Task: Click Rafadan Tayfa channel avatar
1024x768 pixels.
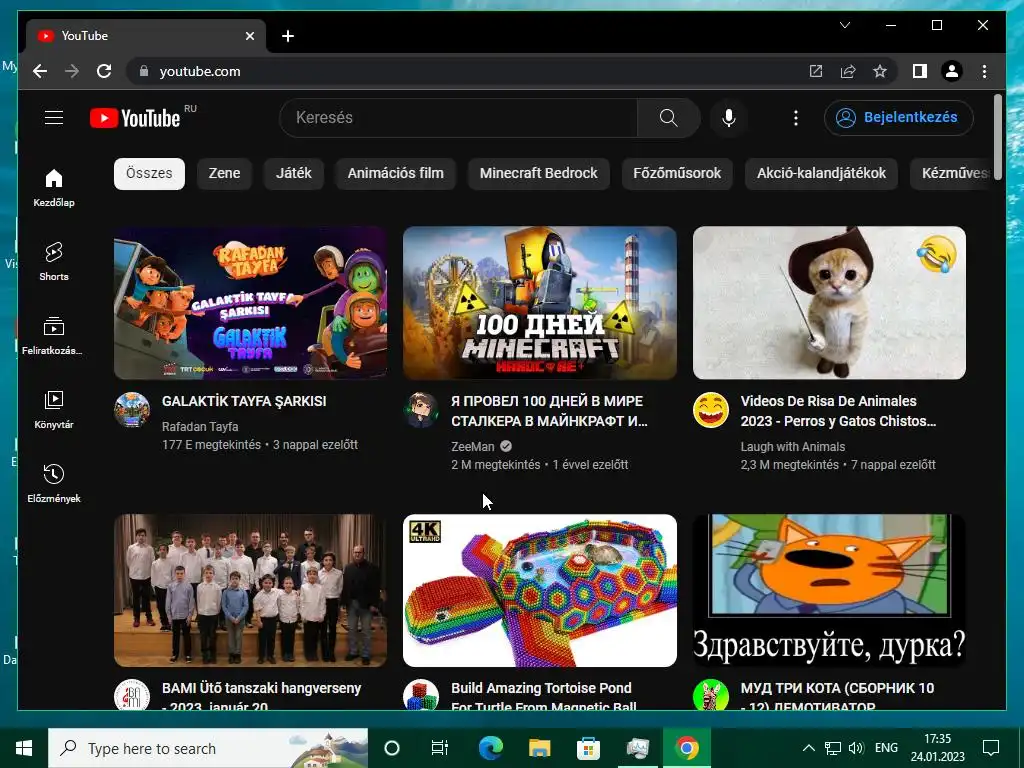Action: tap(132, 410)
